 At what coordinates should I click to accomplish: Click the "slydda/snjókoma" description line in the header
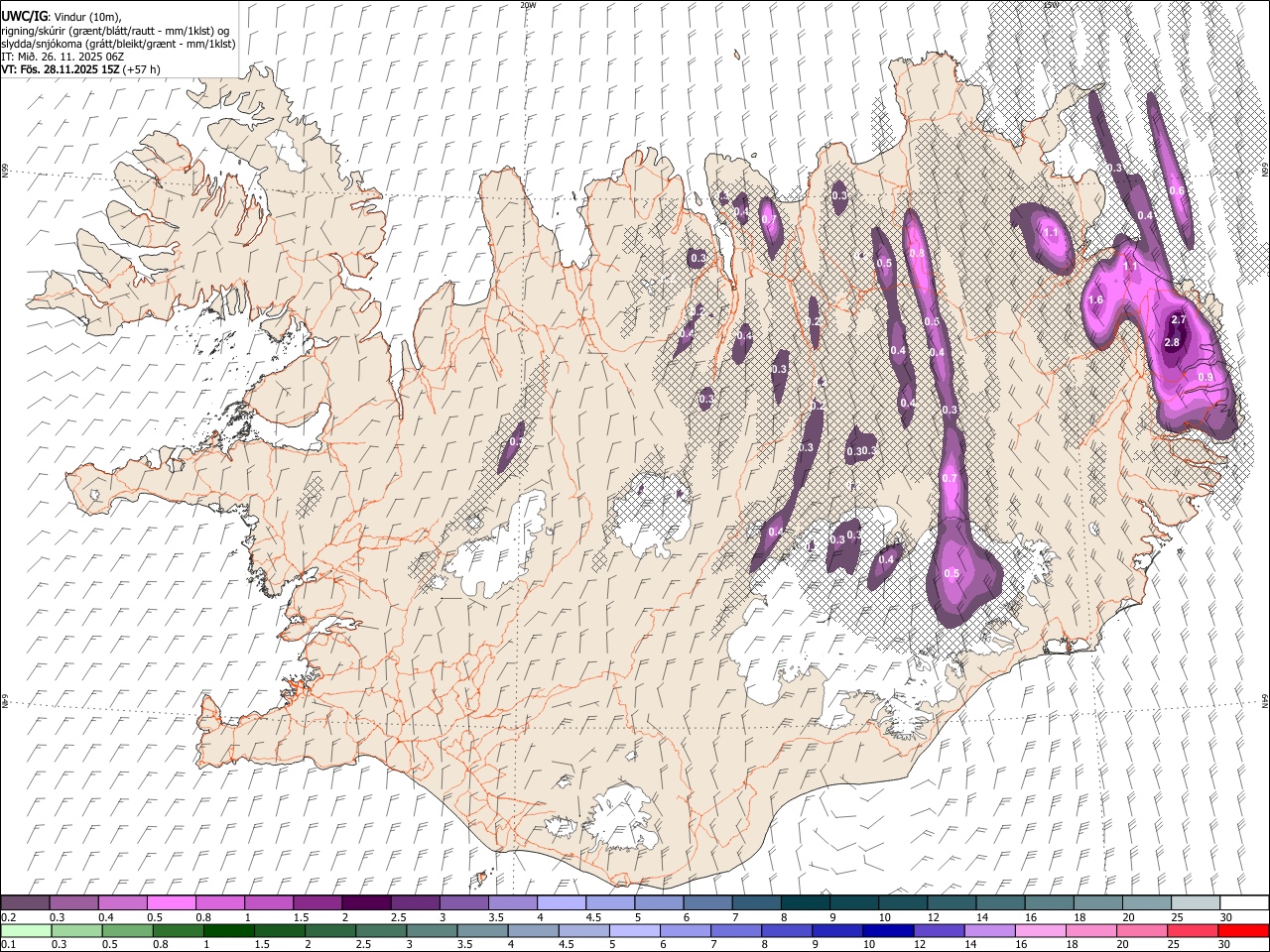click(118, 44)
